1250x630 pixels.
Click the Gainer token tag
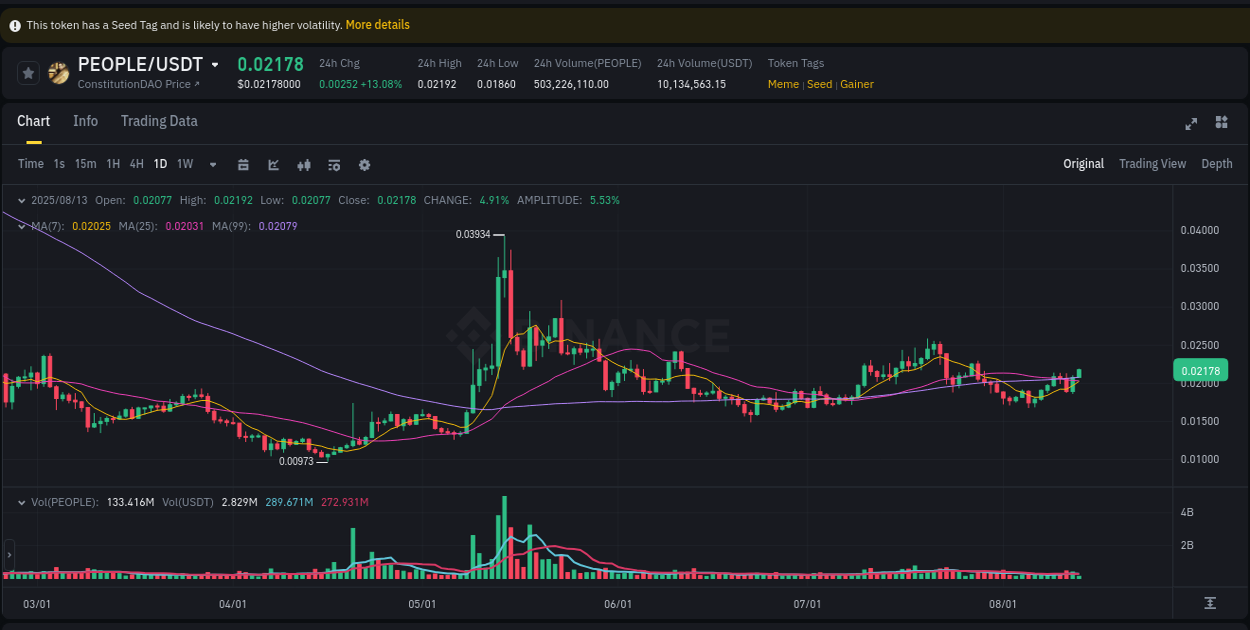pyautogui.click(x=857, y=84)
